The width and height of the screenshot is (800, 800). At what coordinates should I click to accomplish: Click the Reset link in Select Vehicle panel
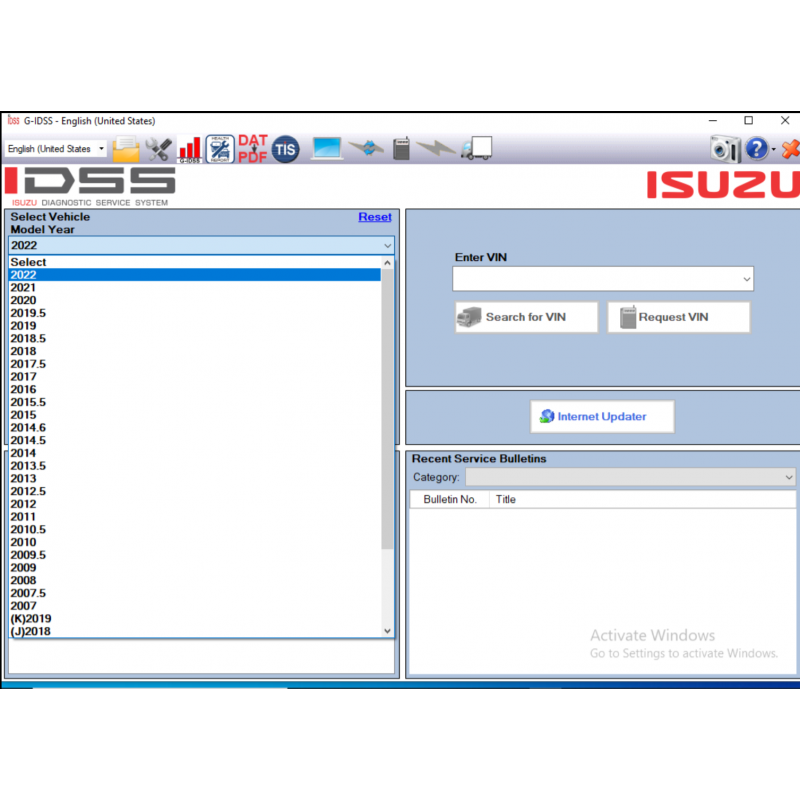click(x=375, y=216)
